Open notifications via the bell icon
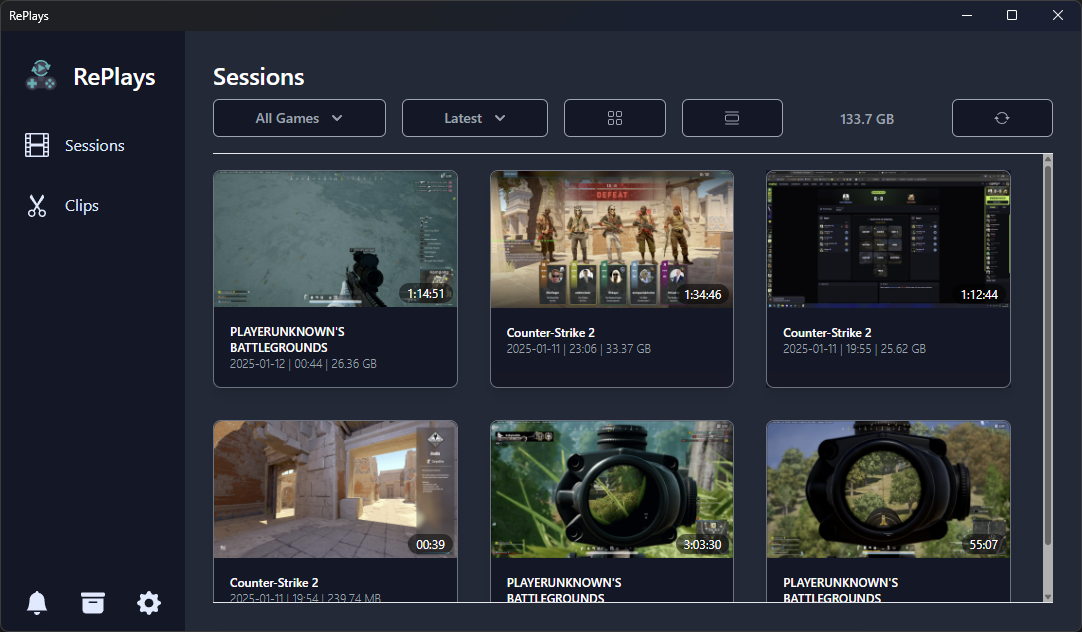Viewport: 1082px width, 632px height. click(37, 603)
